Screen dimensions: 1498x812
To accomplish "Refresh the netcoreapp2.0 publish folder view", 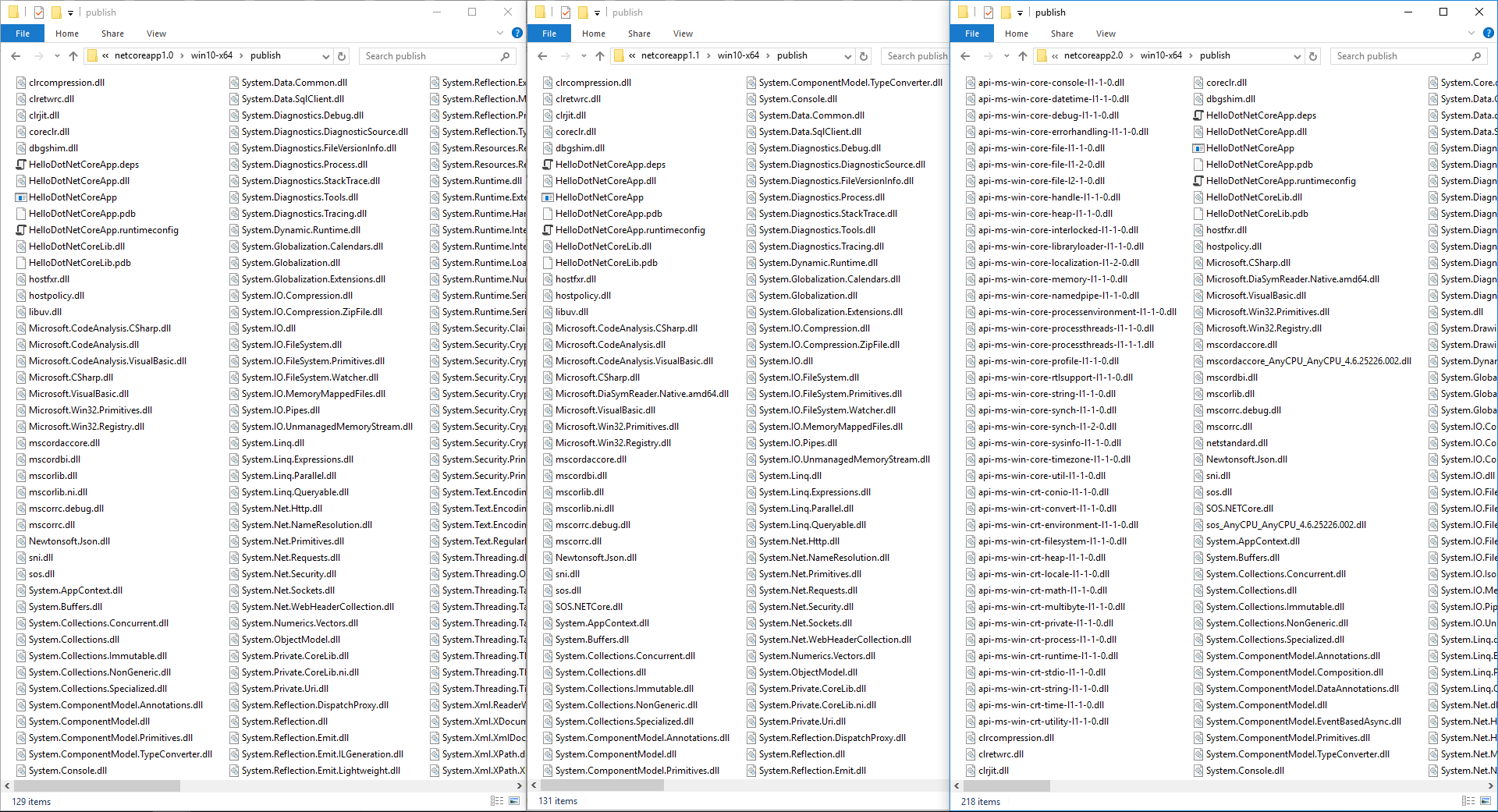I will (1313, 55).
